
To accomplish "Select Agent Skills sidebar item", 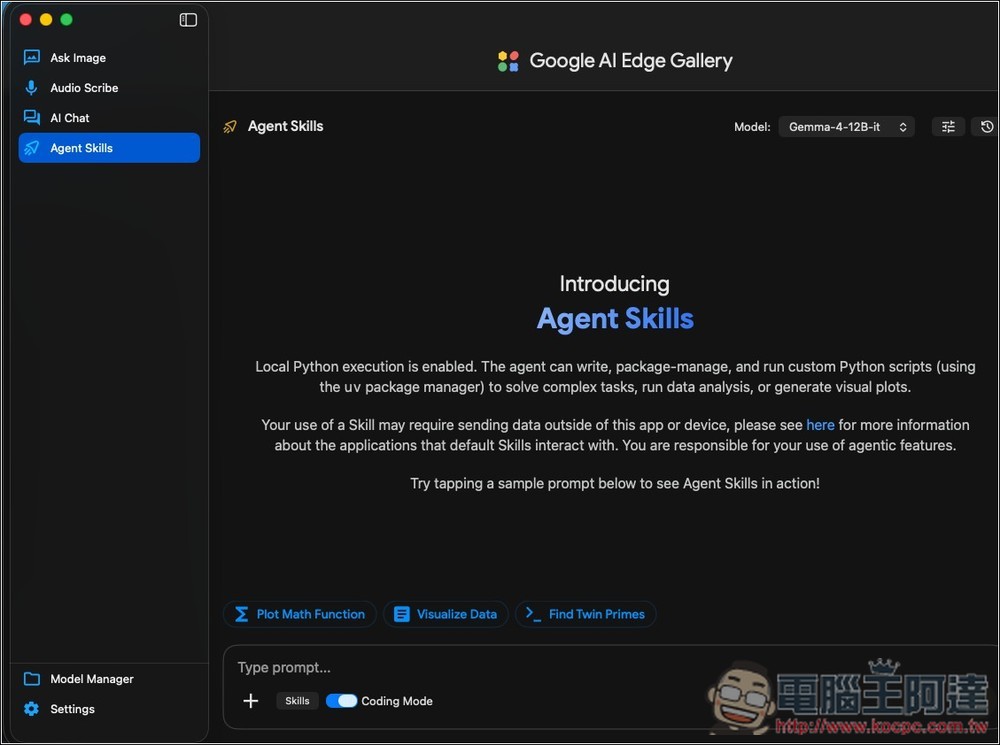I will (109, 147).
